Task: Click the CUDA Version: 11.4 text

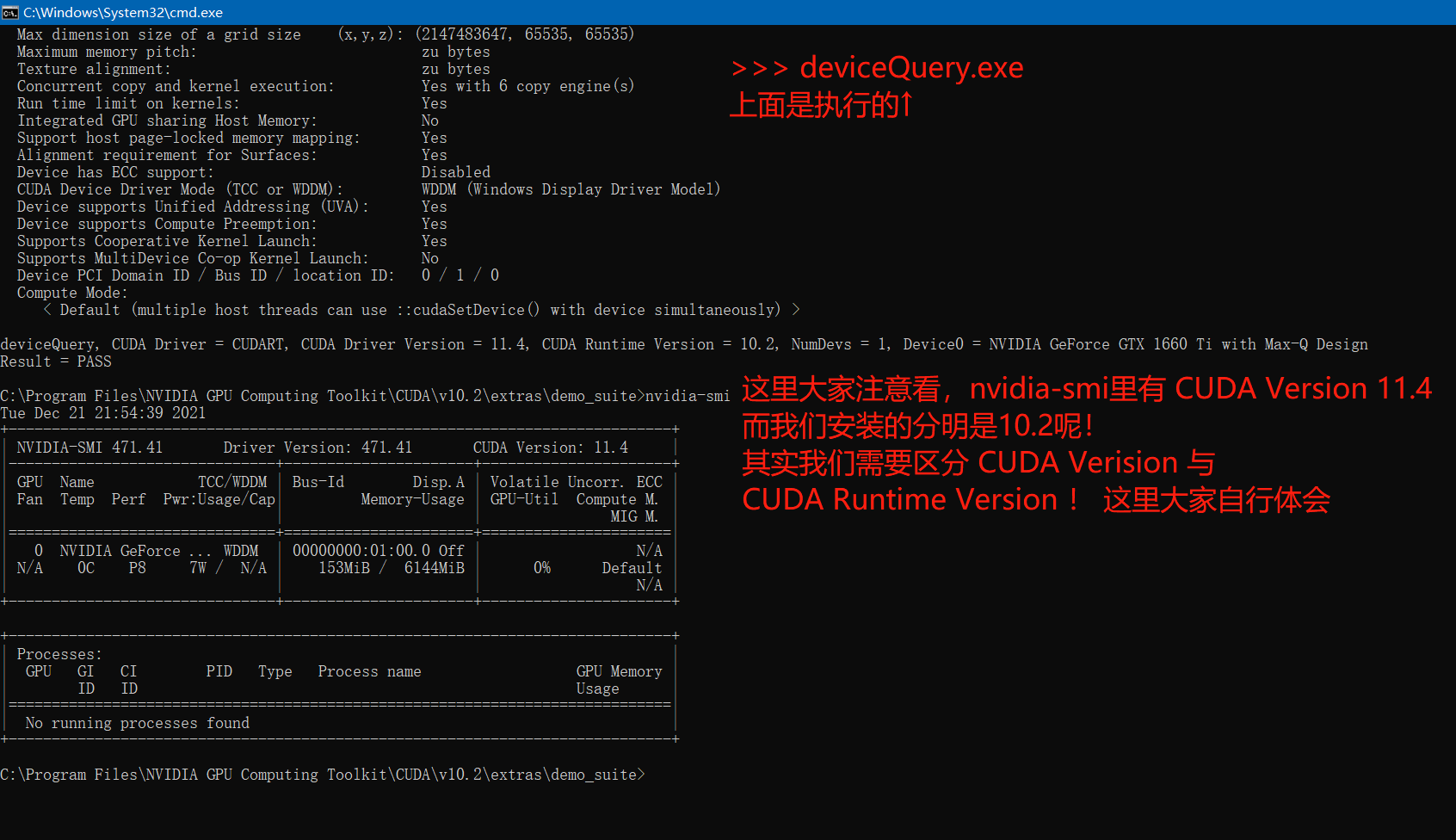Action: (x=551, y=448)
